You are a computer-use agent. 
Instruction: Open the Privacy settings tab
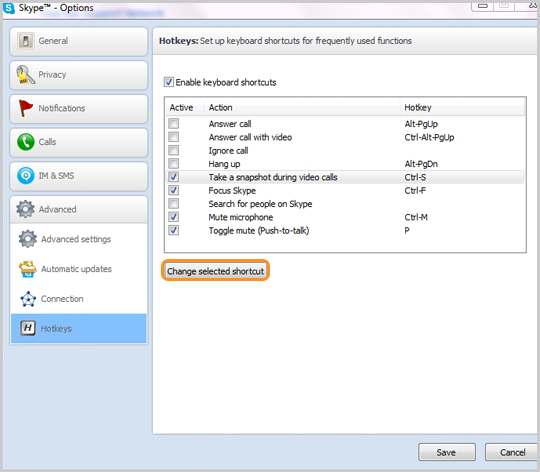click(79, 75)
